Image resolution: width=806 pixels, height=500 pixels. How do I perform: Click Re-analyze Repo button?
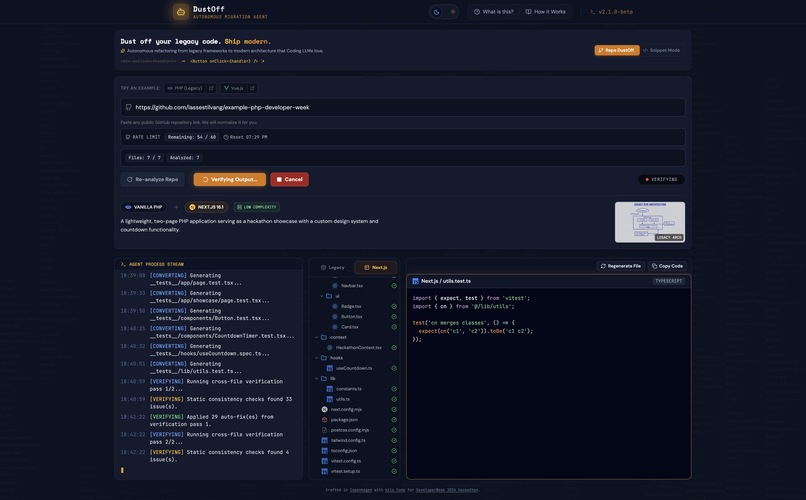[x=152, y=179]
